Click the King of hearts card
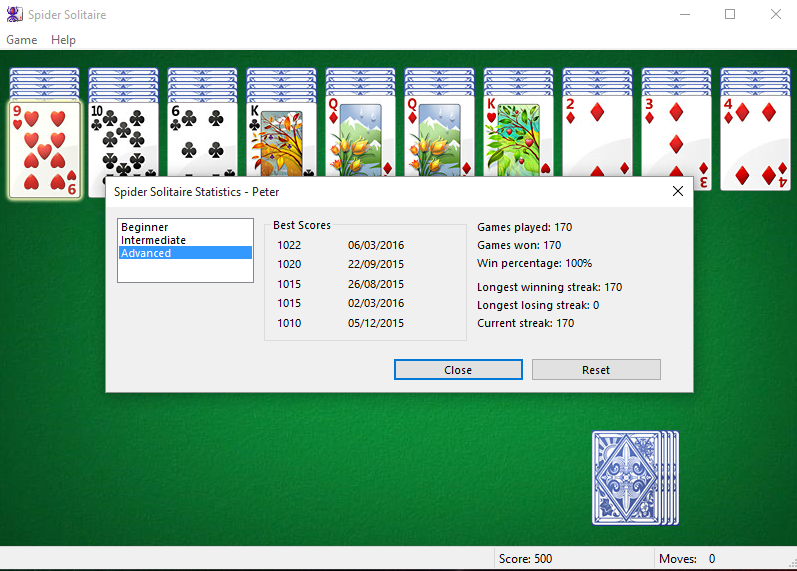This screenshot has height=571, width=797. tap(518, 140)
